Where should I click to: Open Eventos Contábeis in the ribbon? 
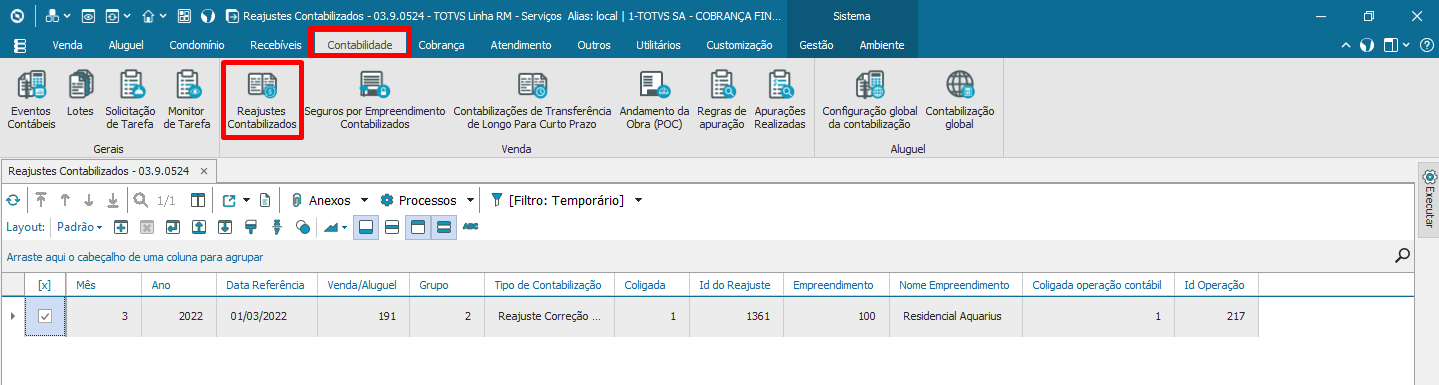click(32, 101)
